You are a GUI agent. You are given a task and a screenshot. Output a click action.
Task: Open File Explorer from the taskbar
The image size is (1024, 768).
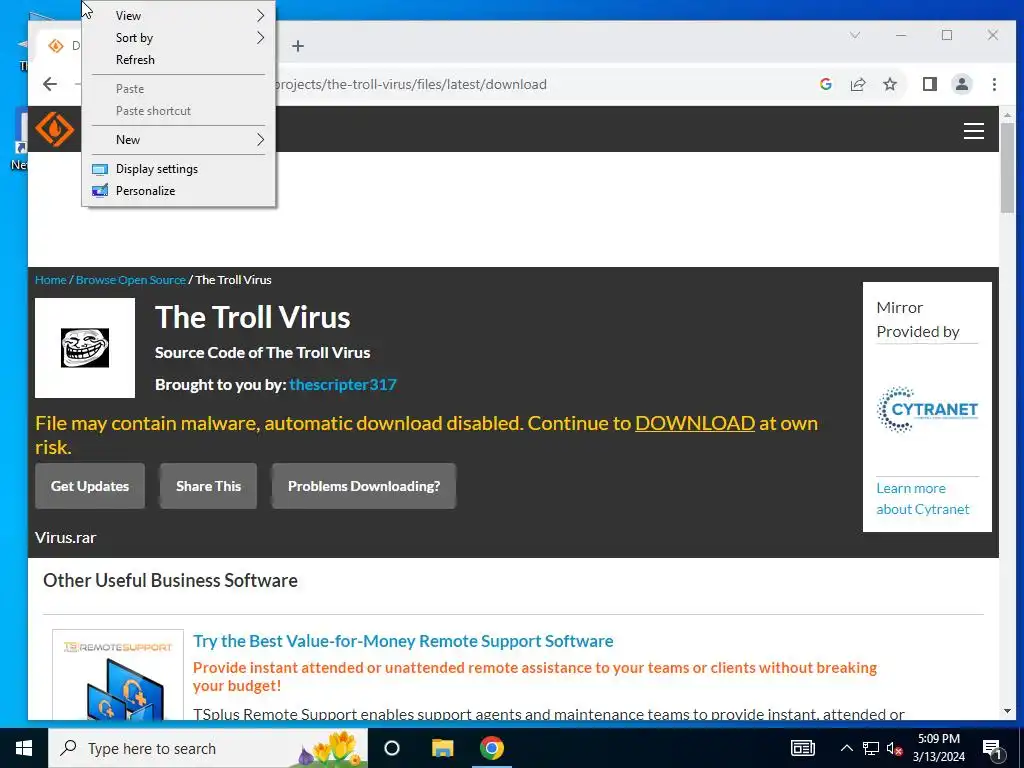[x=442, y=748]
